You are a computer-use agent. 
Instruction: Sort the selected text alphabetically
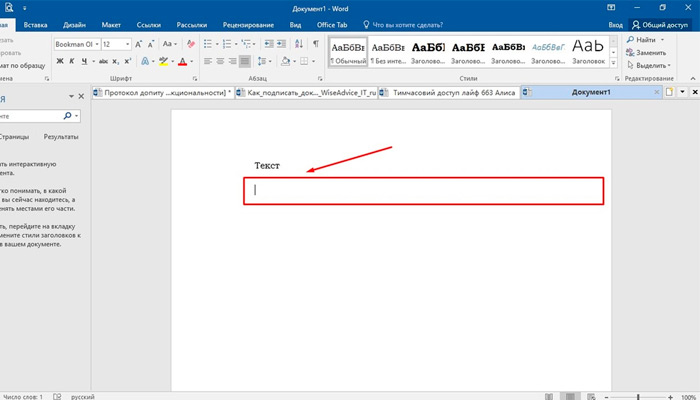(299, 44)
